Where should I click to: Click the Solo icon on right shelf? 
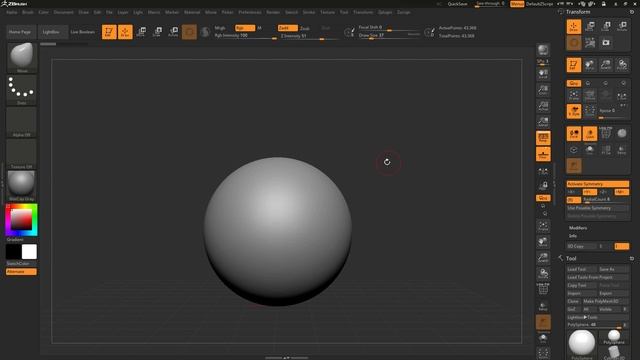coord(543,338)
